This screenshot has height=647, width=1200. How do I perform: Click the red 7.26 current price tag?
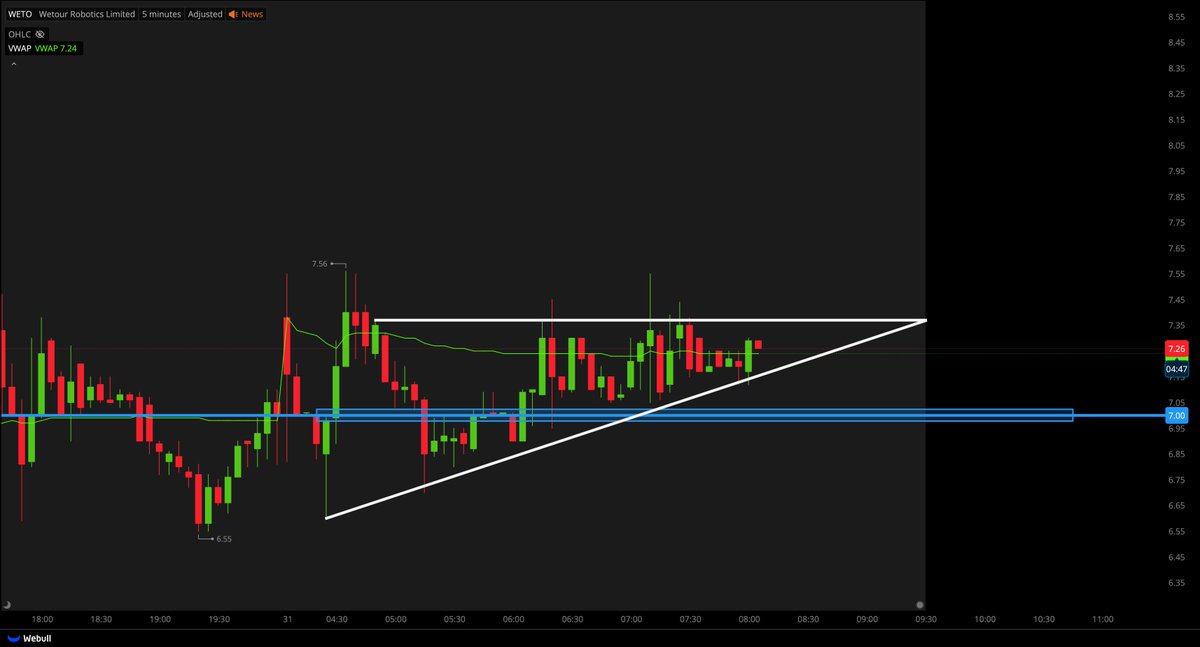click(1176, 348)
